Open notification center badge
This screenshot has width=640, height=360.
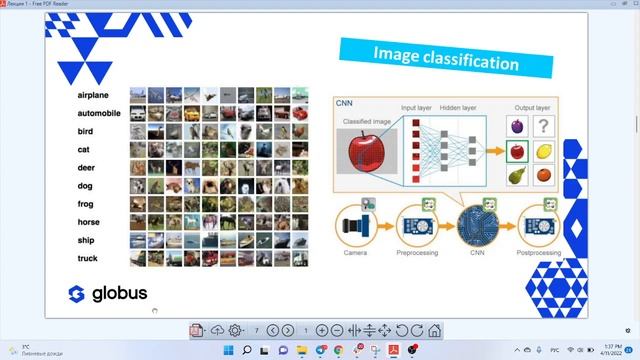click(x=629, y=350)
